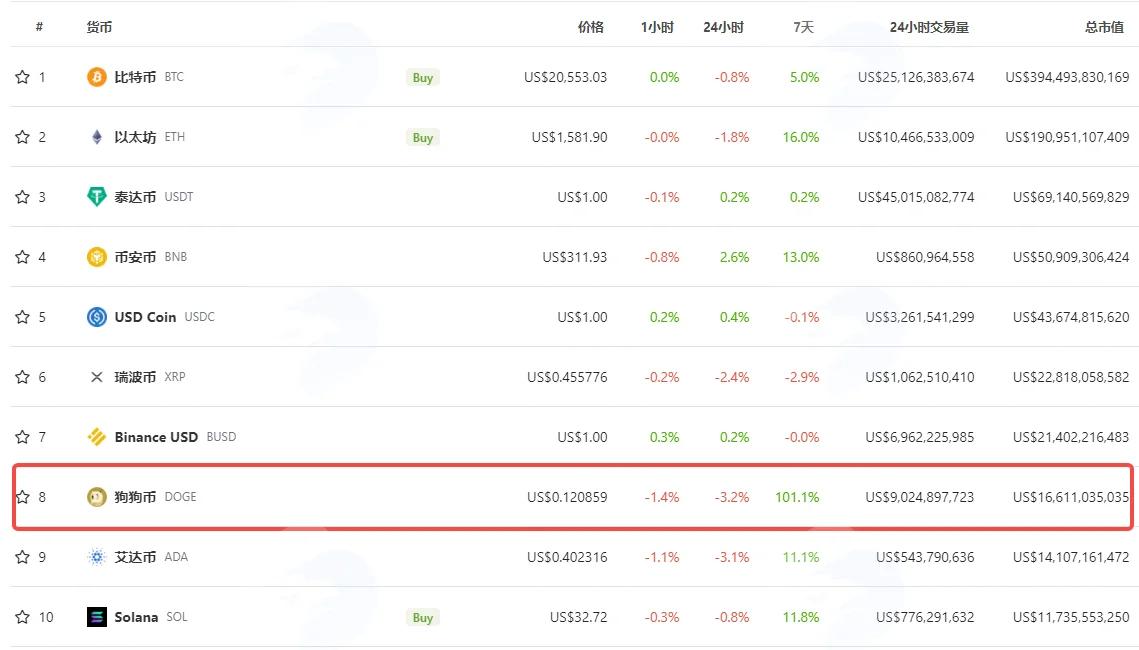
Task: Click ADA price US$0.402316
Action: pos(567,557)
